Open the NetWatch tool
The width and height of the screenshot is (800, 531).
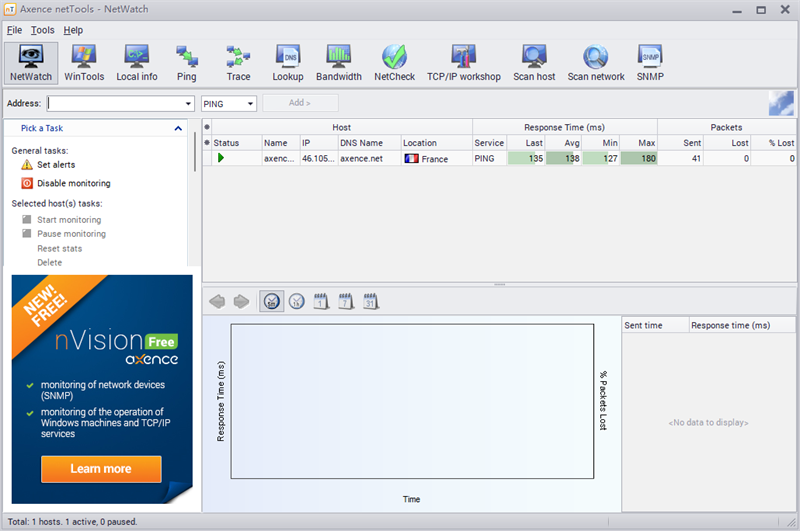(x=31, y=63)
